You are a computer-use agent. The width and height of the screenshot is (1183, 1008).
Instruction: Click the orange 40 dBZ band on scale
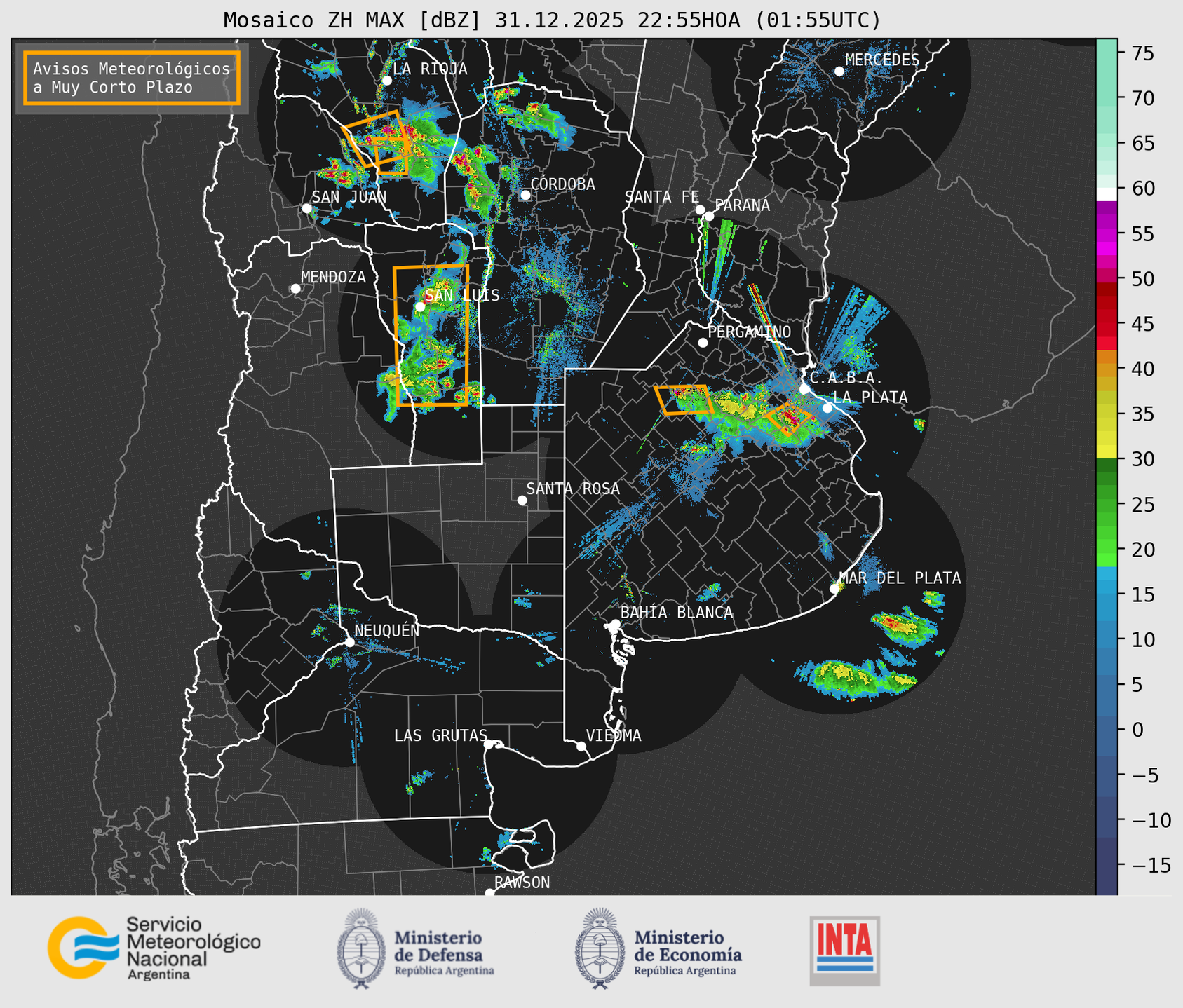(x=1107, y=369)
